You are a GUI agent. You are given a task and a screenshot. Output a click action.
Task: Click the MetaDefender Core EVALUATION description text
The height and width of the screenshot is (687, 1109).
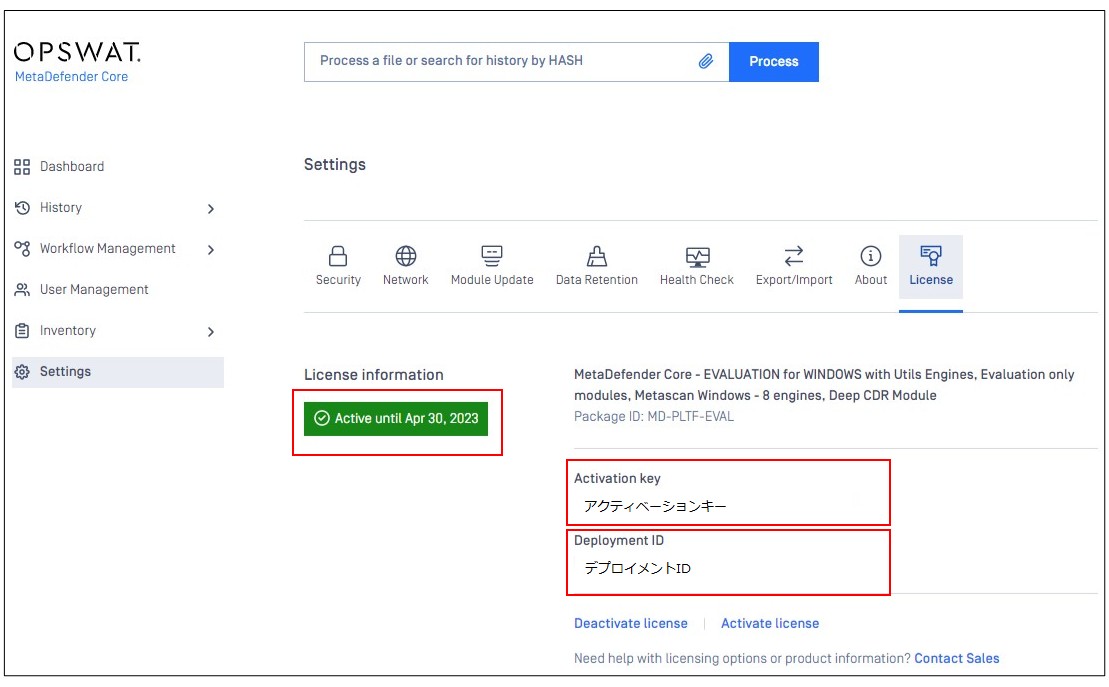click(824, 385)
